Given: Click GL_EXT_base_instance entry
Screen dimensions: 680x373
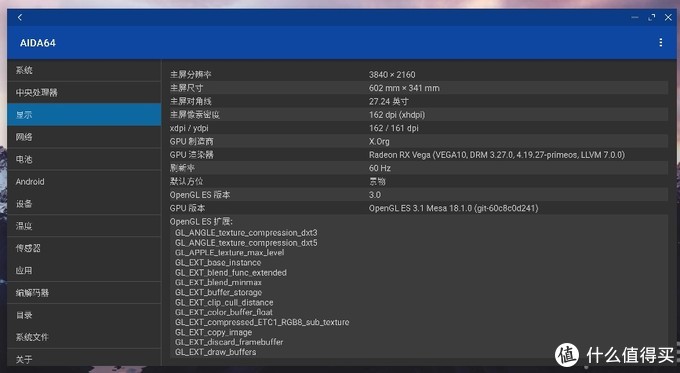Looking at the screenshot, I should pos(218,263).
